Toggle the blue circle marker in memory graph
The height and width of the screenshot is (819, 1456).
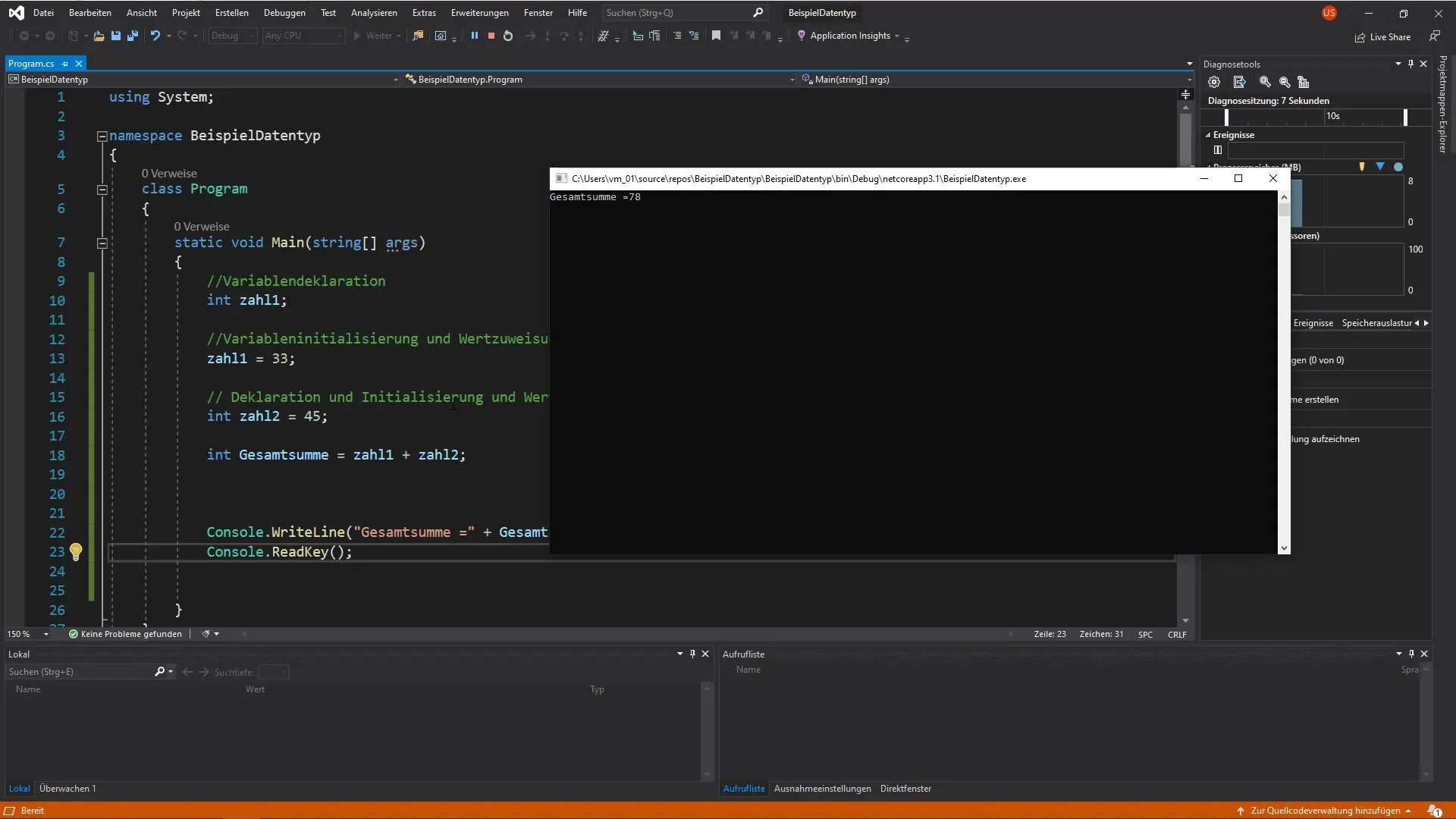click(1398, 167)
